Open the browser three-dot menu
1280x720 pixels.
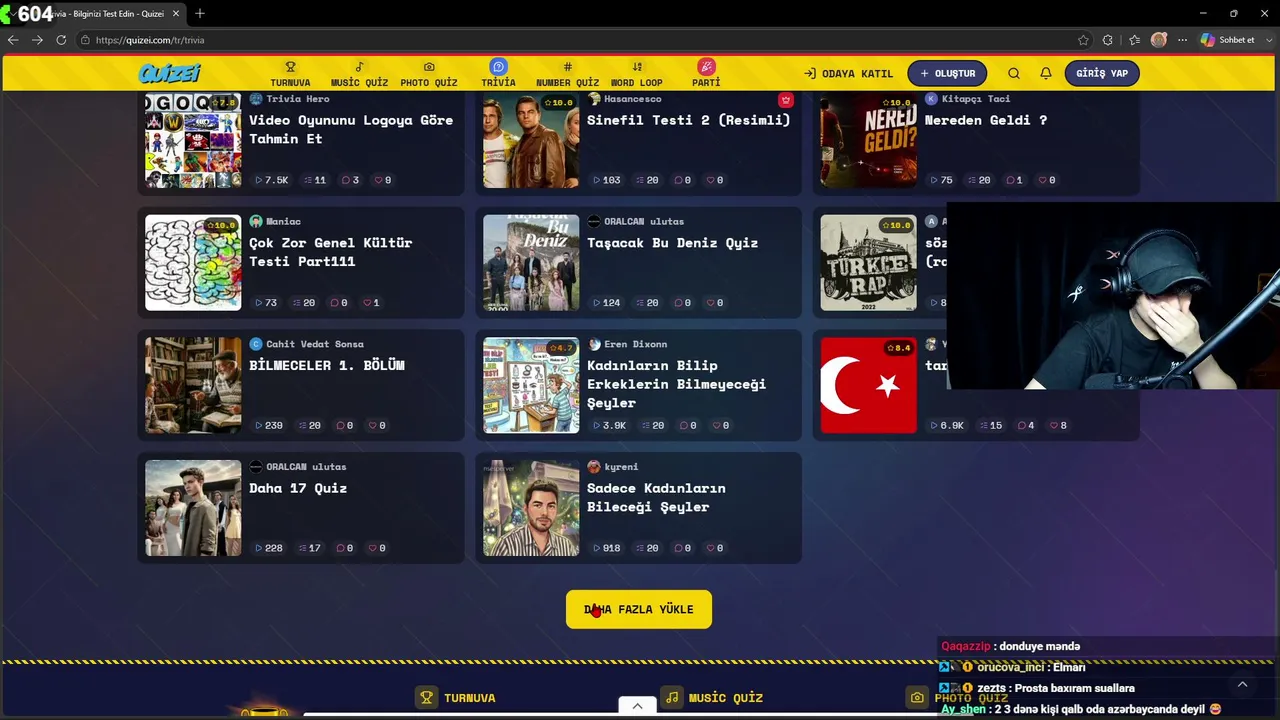click(1182, 40)
